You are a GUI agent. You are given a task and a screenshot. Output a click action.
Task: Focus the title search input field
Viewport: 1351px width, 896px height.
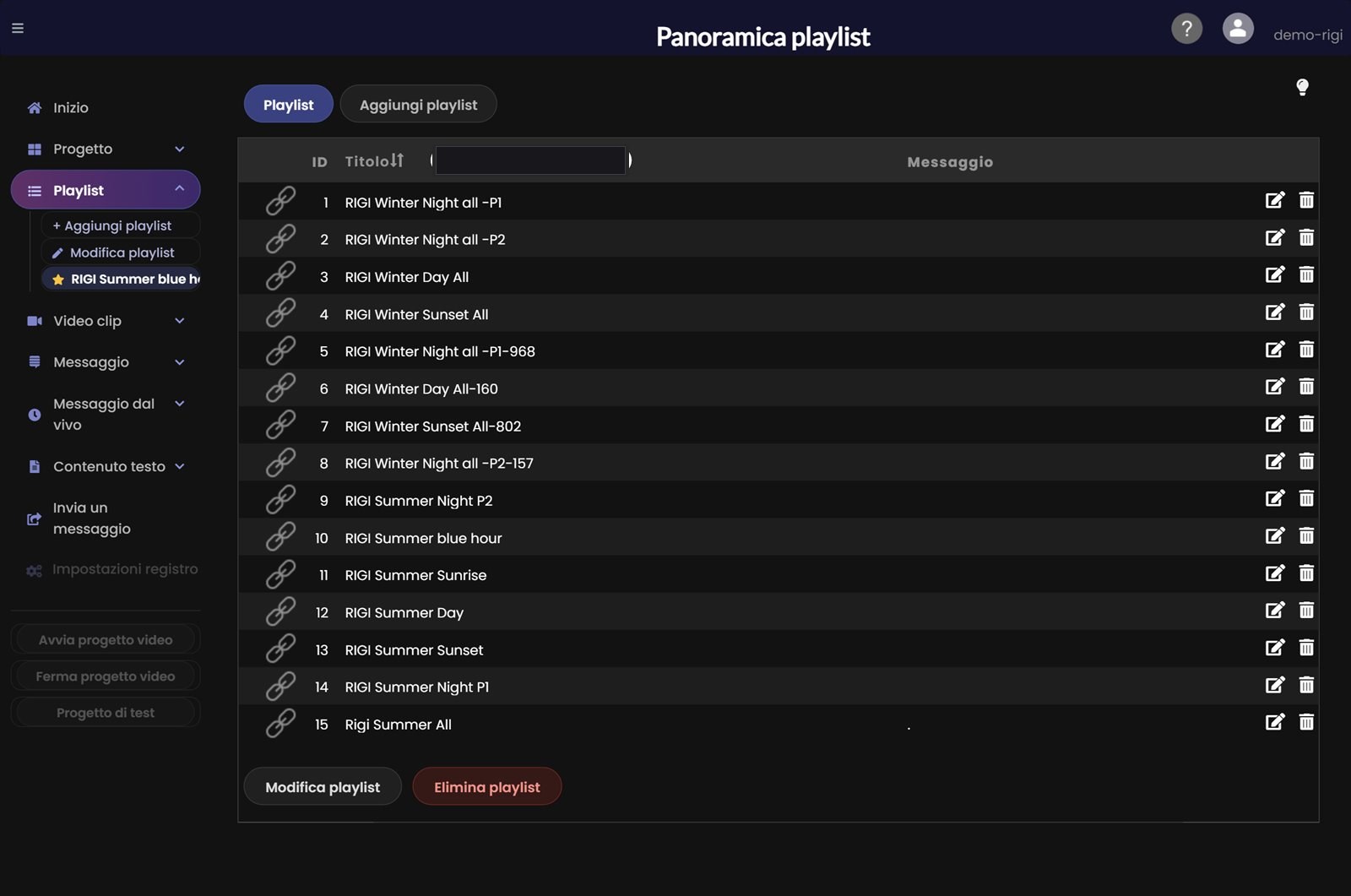(530, 160)
